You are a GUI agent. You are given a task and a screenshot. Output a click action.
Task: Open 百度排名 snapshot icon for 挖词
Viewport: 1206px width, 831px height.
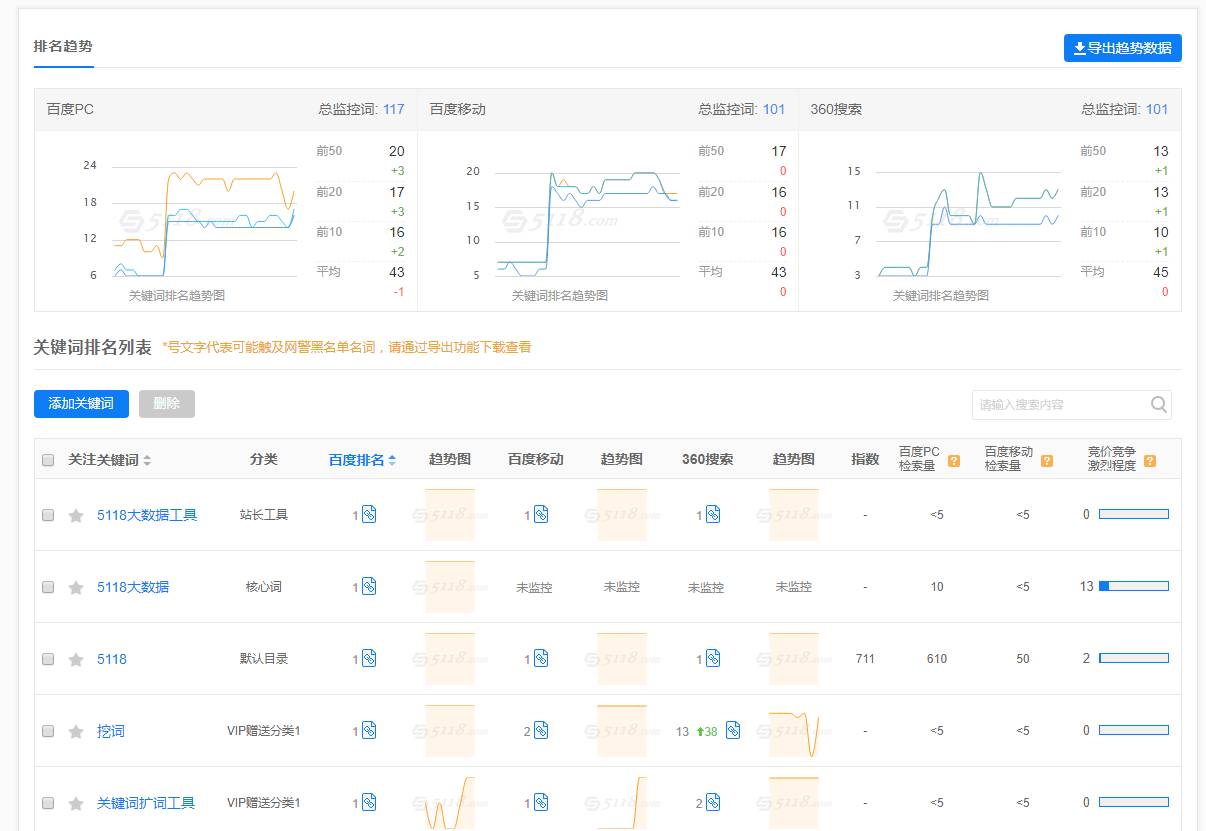click(x=369, y=730)
